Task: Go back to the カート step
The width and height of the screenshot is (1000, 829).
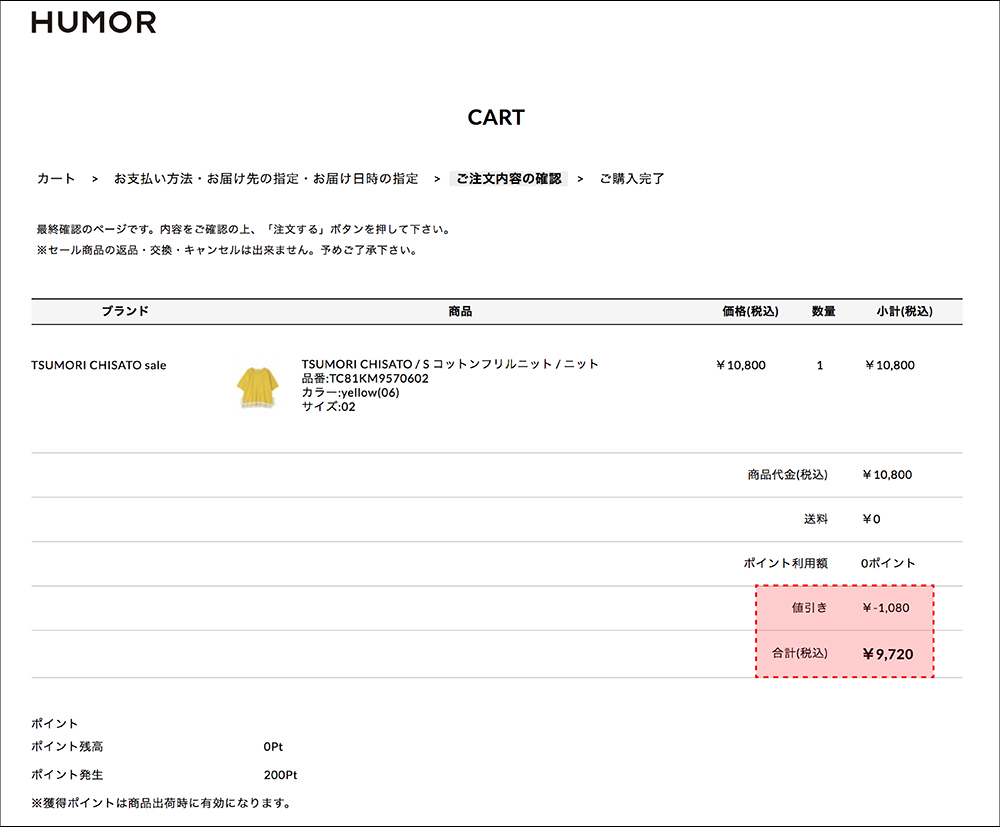Action: (56, 179)
